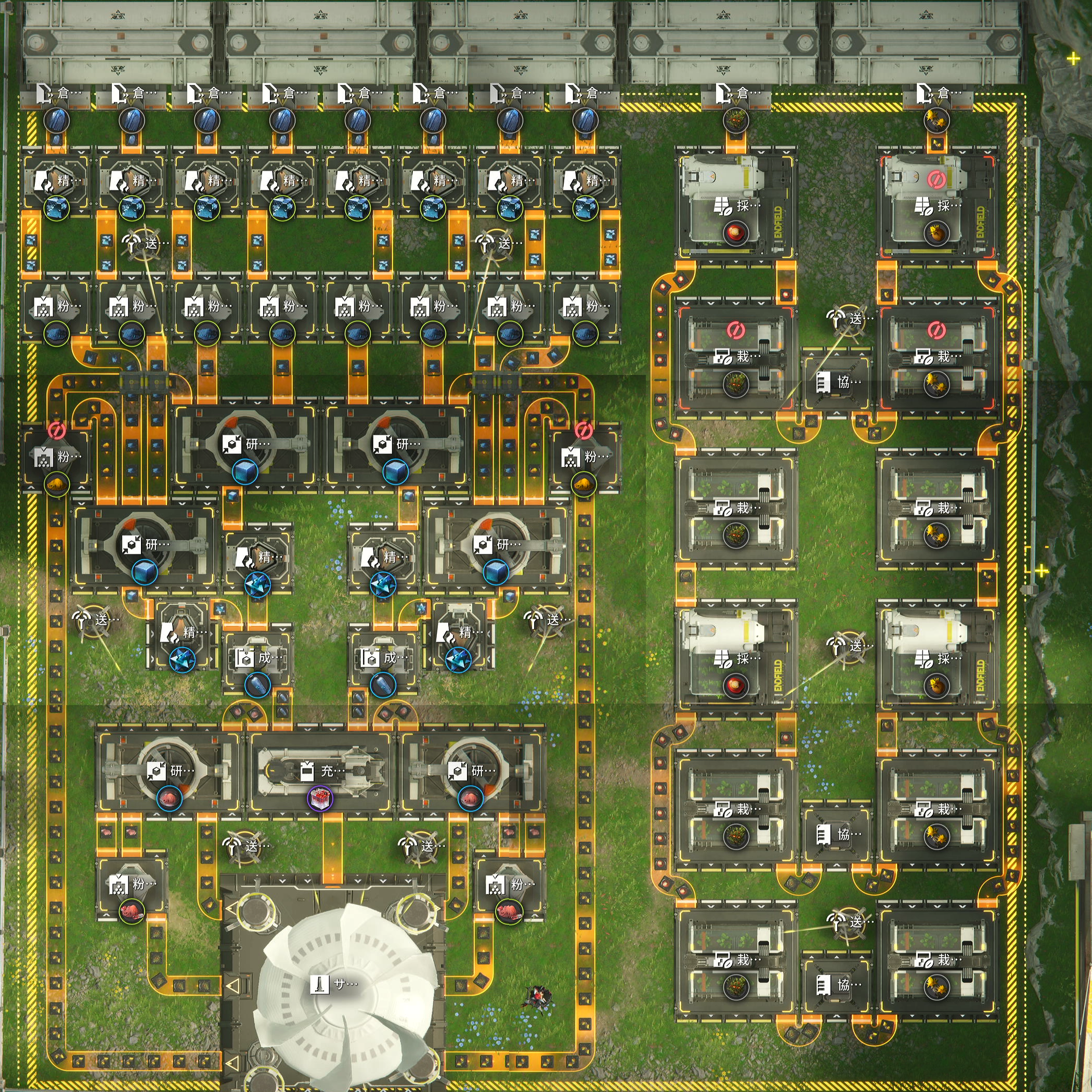The height and width of the screenshot is (1092, 1092).
Task: Click the blue capsule icon on left 成… former
Action: [x=257, y=685]
